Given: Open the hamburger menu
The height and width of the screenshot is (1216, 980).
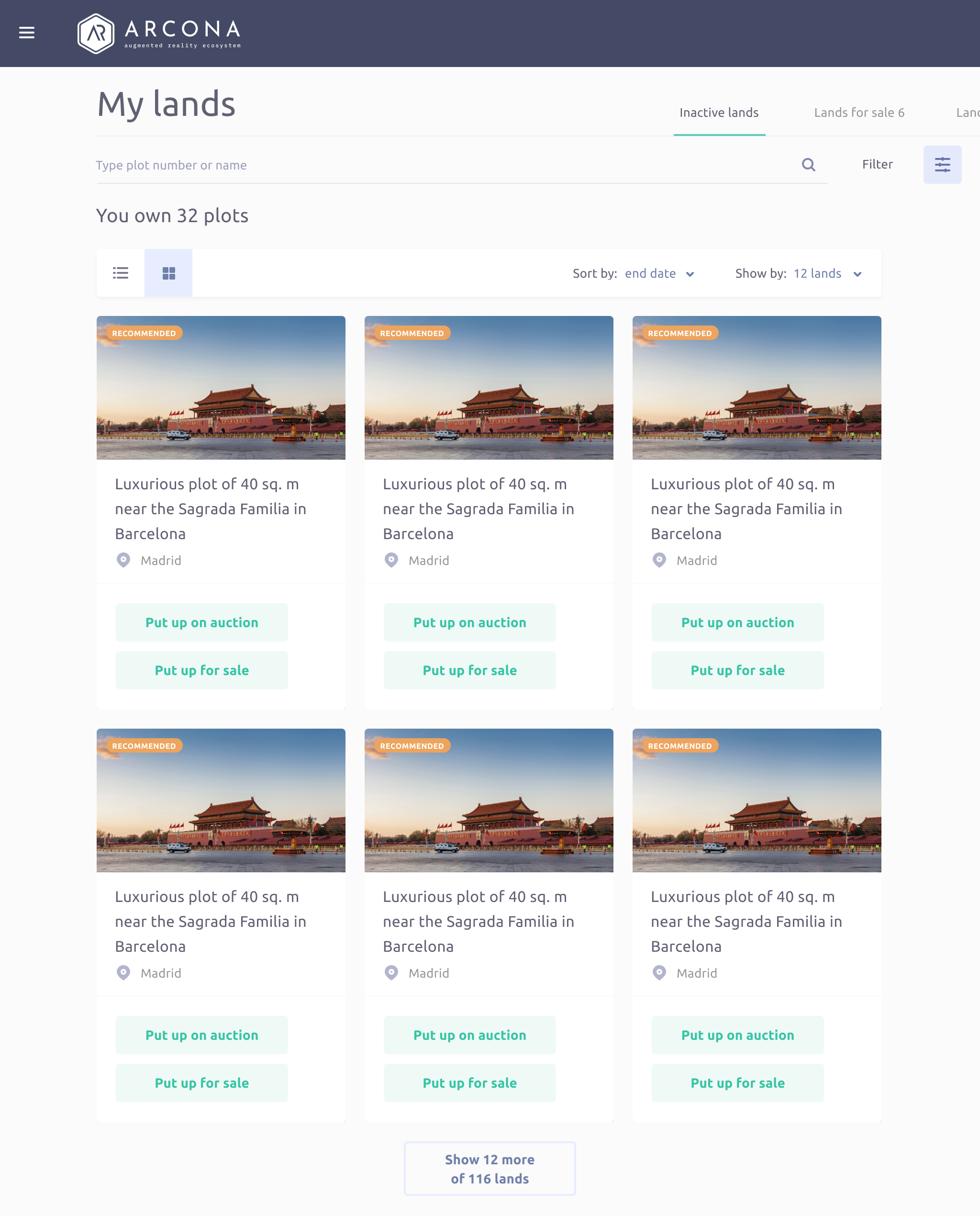Looking at the screenshot, I should 26,33.
